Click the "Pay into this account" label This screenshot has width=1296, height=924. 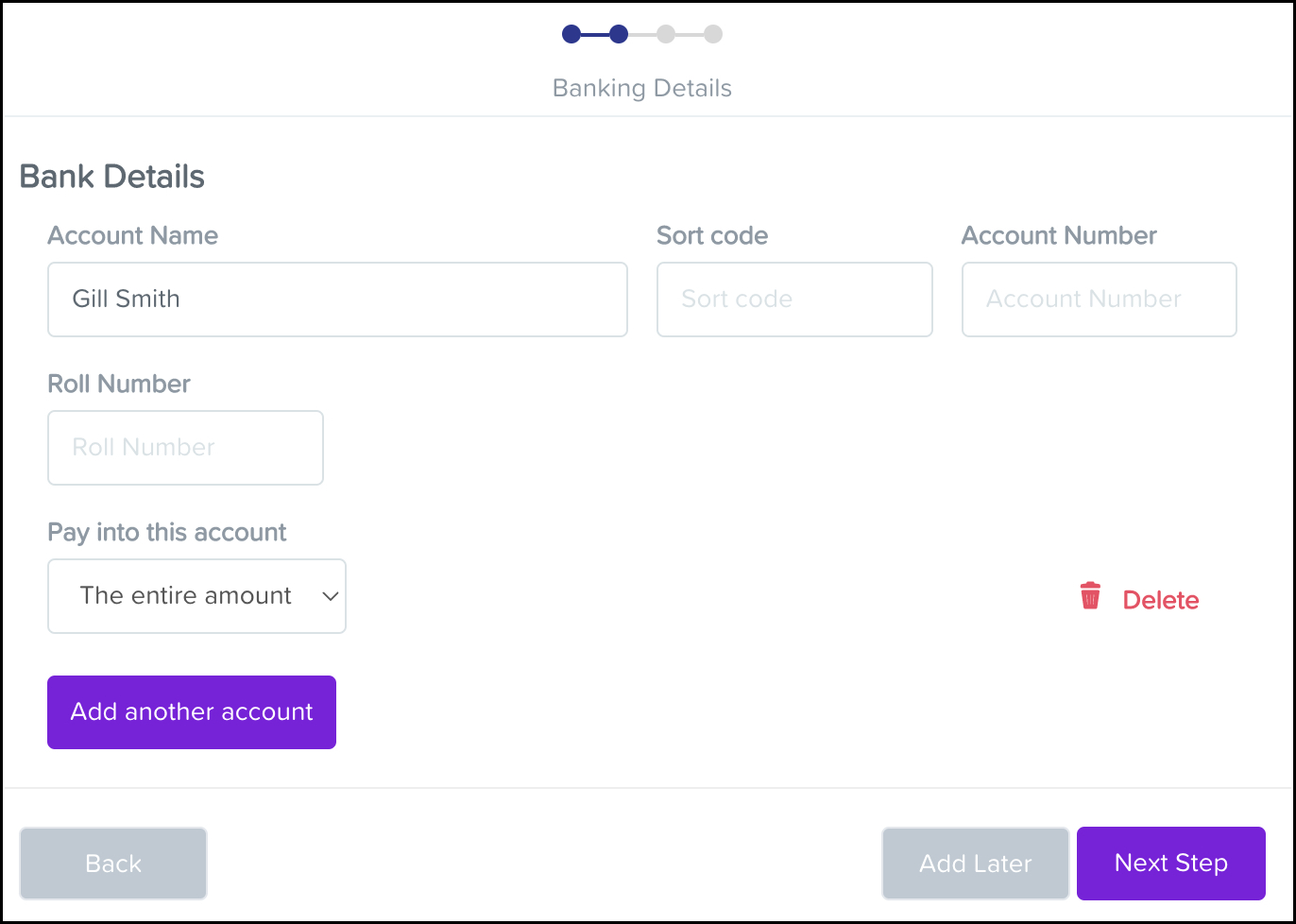click(167, 532)
